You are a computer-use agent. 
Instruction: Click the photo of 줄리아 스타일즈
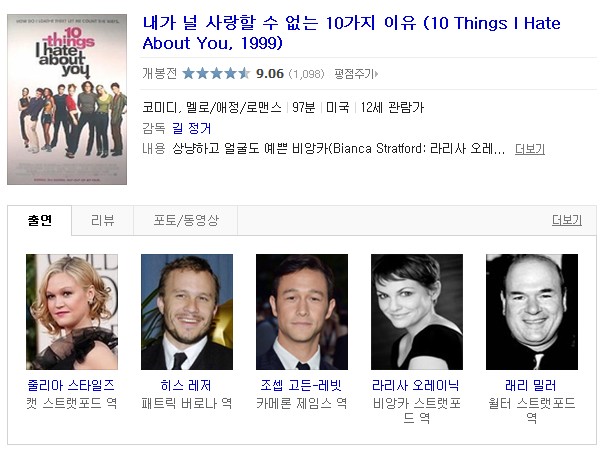pyautogui.click(x=72, y=312)
